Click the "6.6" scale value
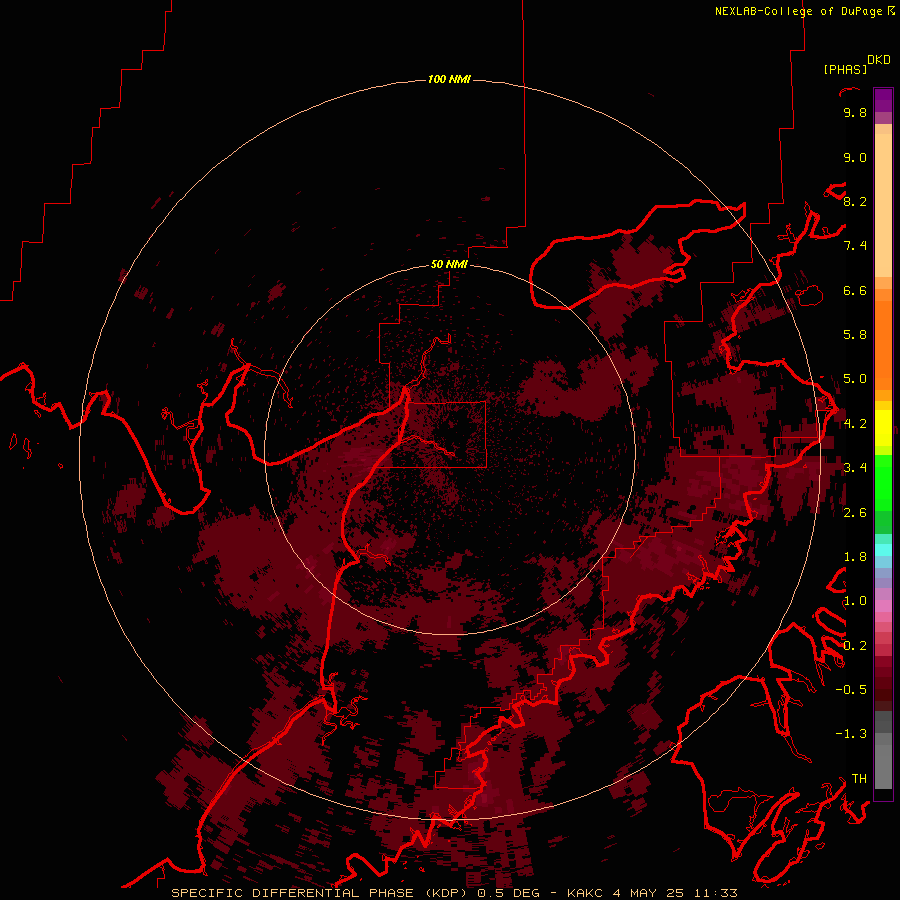This screenshot has height=900, width=900. click(x=855, y=290)
